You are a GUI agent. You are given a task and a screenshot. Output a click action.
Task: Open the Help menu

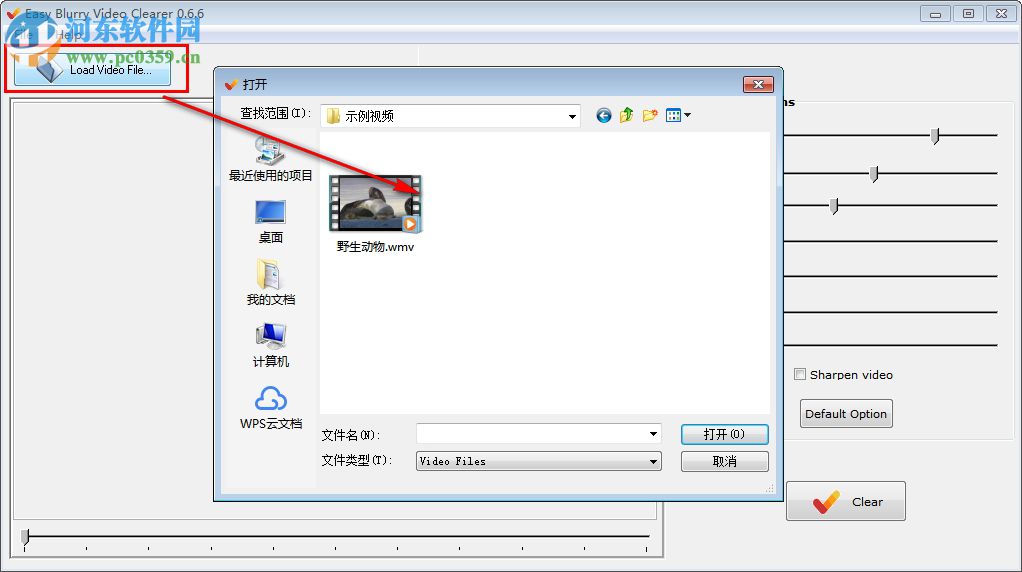pyautogui.click(x=68, y=35)
